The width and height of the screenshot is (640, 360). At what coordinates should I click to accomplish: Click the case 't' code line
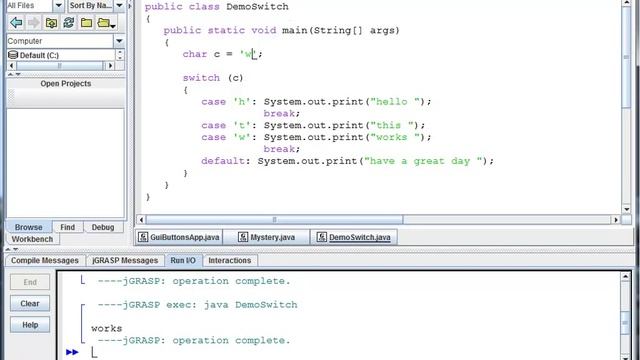pyautogui.click(x=313, y=125)
